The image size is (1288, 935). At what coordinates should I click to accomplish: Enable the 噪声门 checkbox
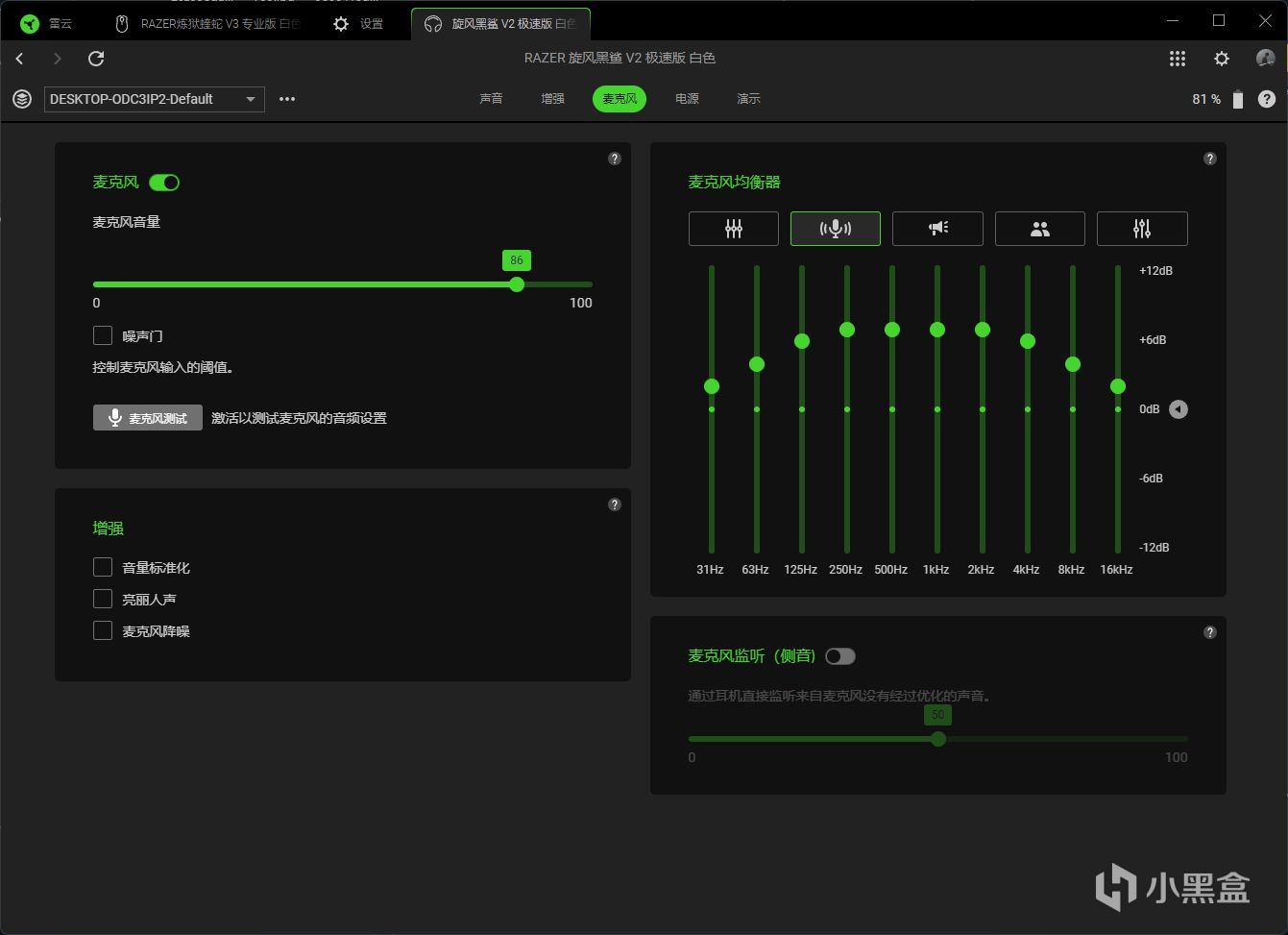(x=103, y=335)
